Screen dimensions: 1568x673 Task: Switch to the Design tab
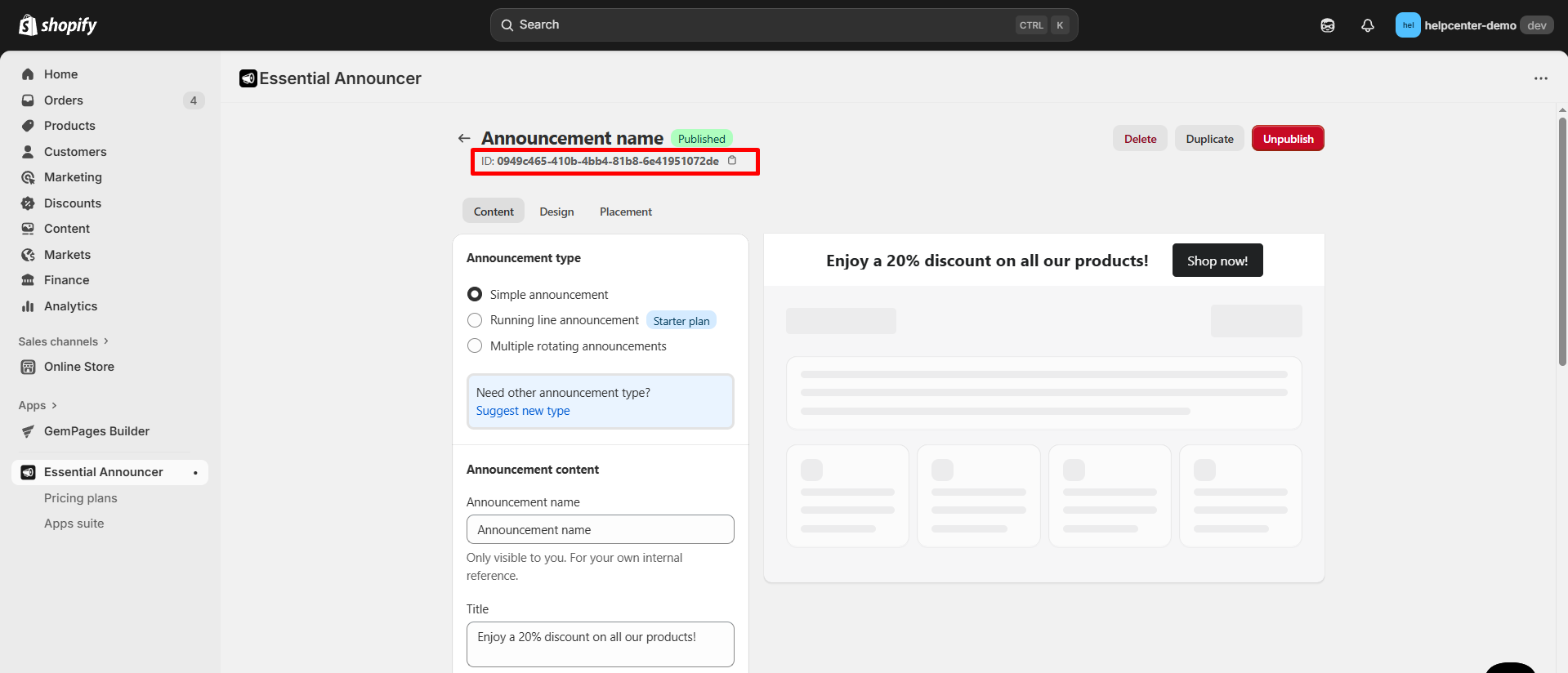pyautogui.click(x=556, y=212)
